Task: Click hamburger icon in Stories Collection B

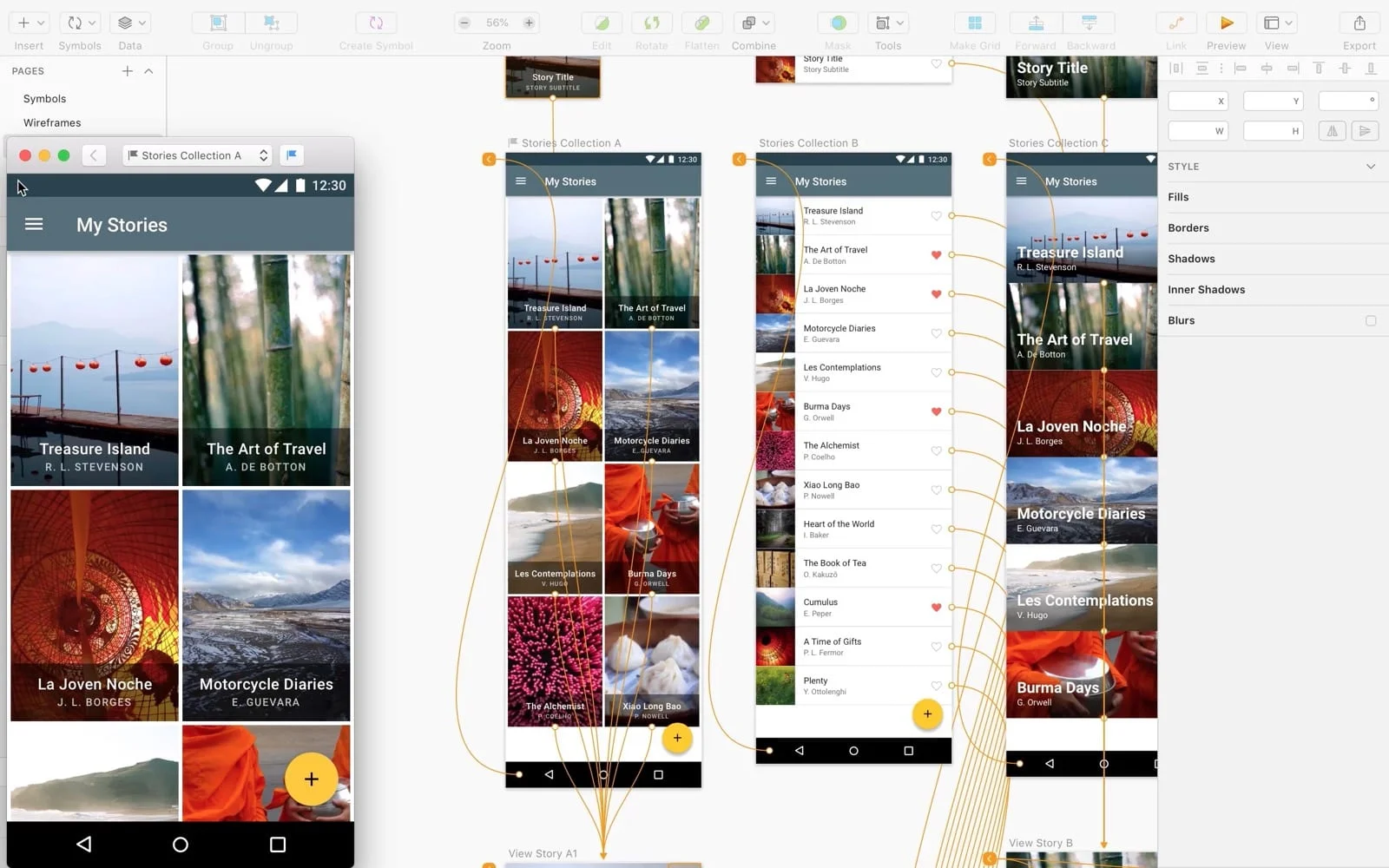Action: click(771, 181)
